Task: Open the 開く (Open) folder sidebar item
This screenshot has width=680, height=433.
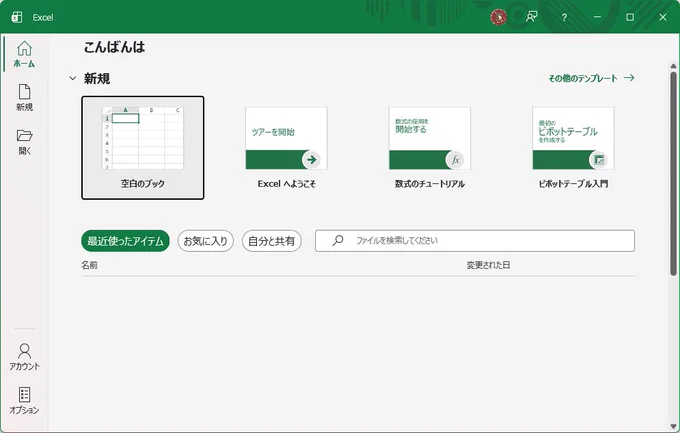Action: click(24, 142)
